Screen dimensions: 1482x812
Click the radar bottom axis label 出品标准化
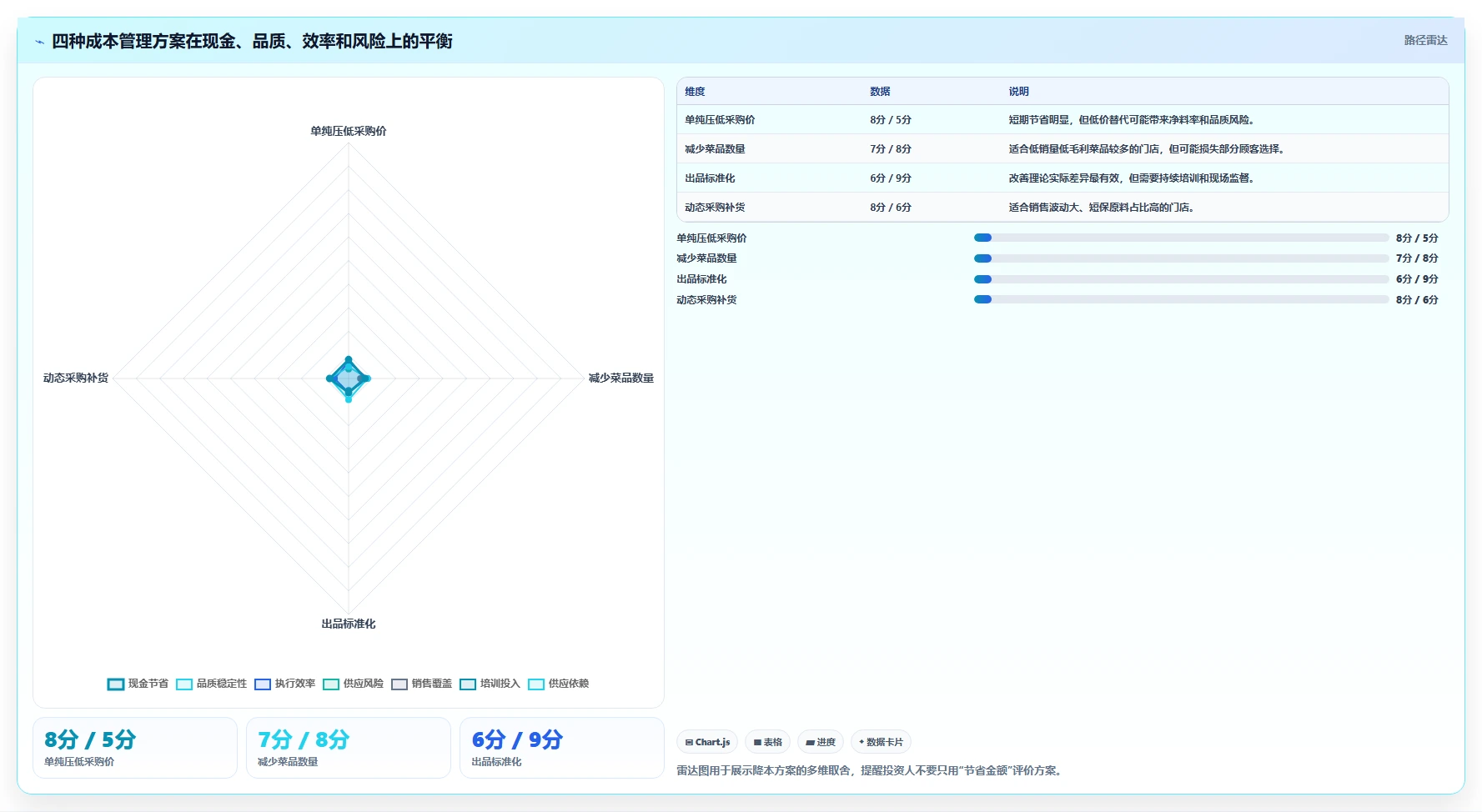pyautogui.click(x=349, y=624)
